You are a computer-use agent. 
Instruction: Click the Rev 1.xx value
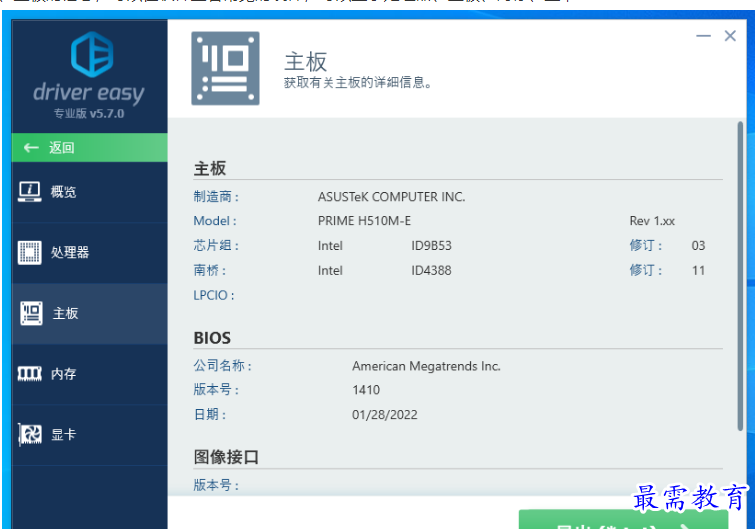(652, 221)
